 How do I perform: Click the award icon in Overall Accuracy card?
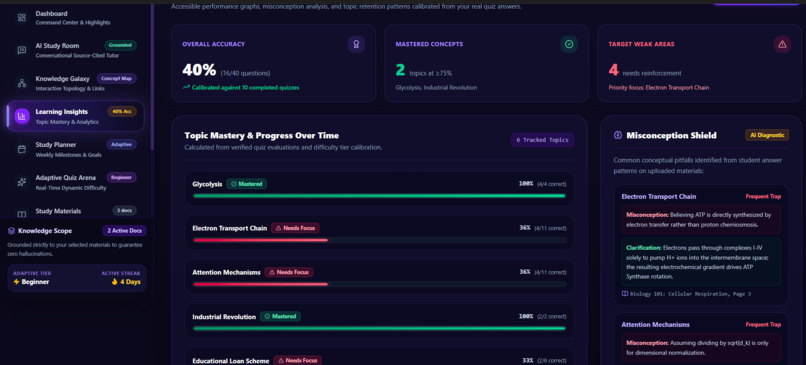[356, 44]
